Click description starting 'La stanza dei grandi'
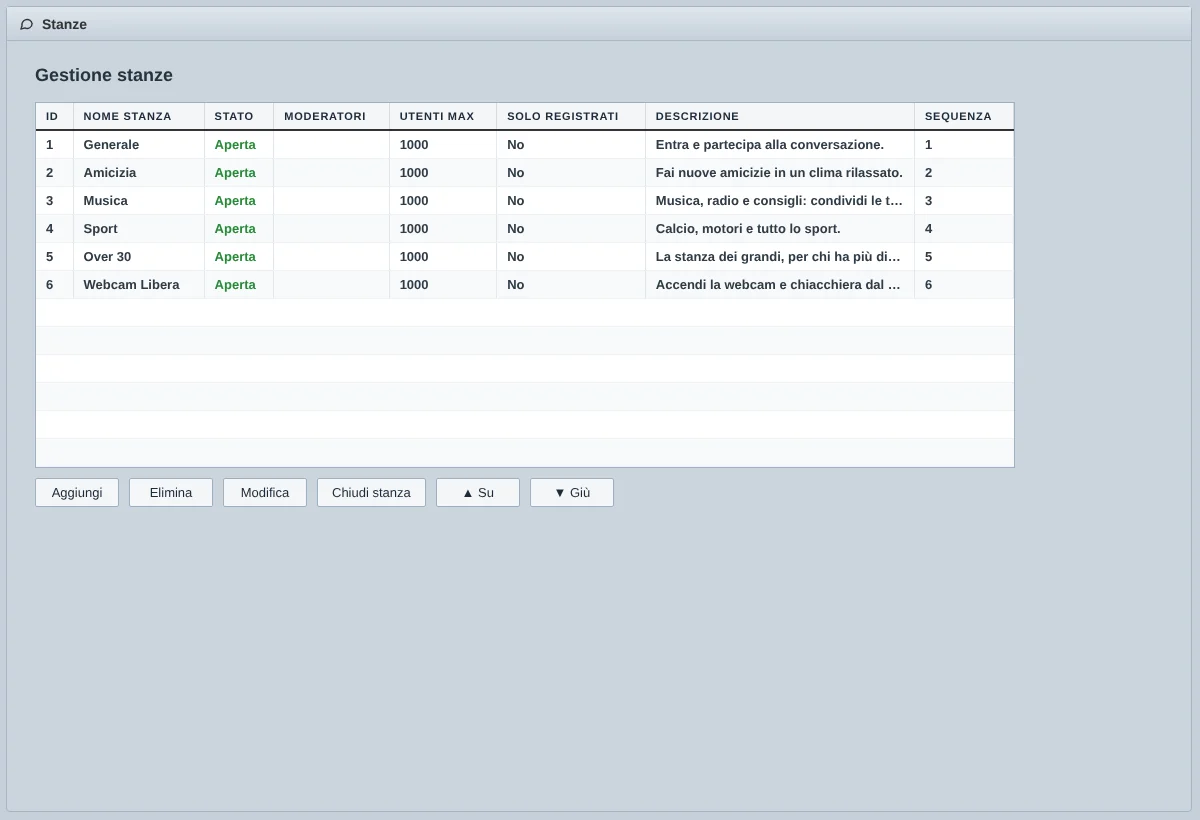Screen dimensions: 1200x820 pos(779,257)
